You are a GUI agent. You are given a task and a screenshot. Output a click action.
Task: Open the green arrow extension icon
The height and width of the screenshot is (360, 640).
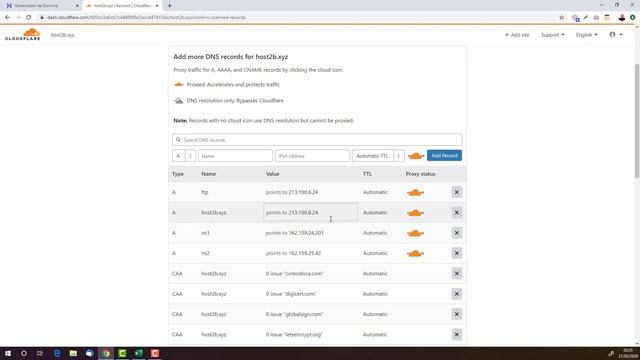coord(632,18)
